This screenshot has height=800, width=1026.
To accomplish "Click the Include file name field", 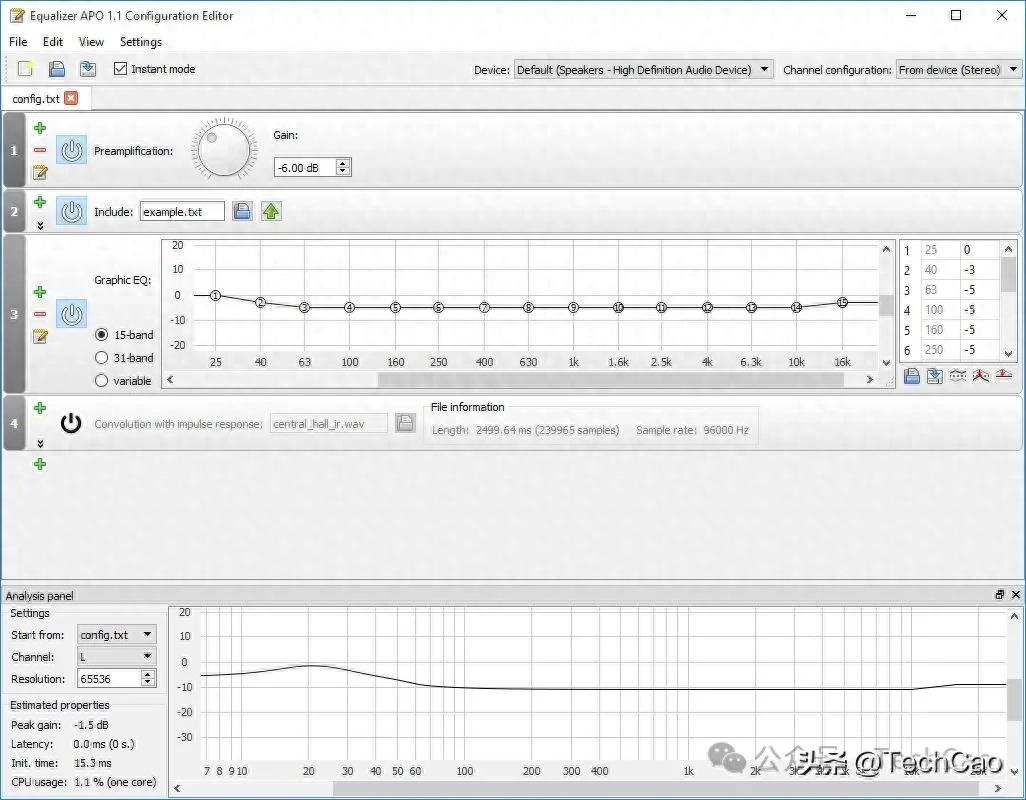I will [182, 211].
